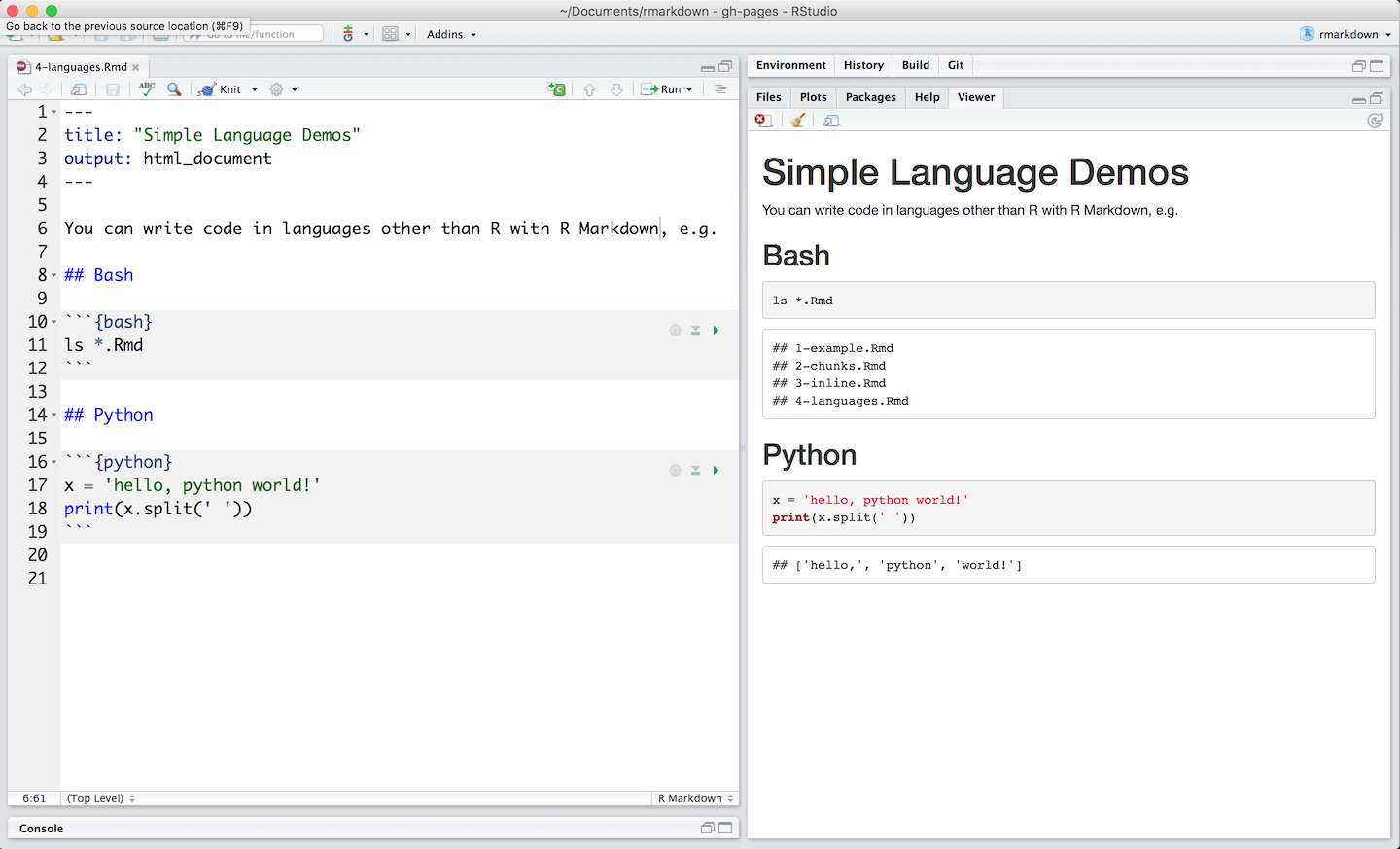Screen dimensions: 1400x849
Task: Expand the Run dropdown menu
Action: pos(689,89)
